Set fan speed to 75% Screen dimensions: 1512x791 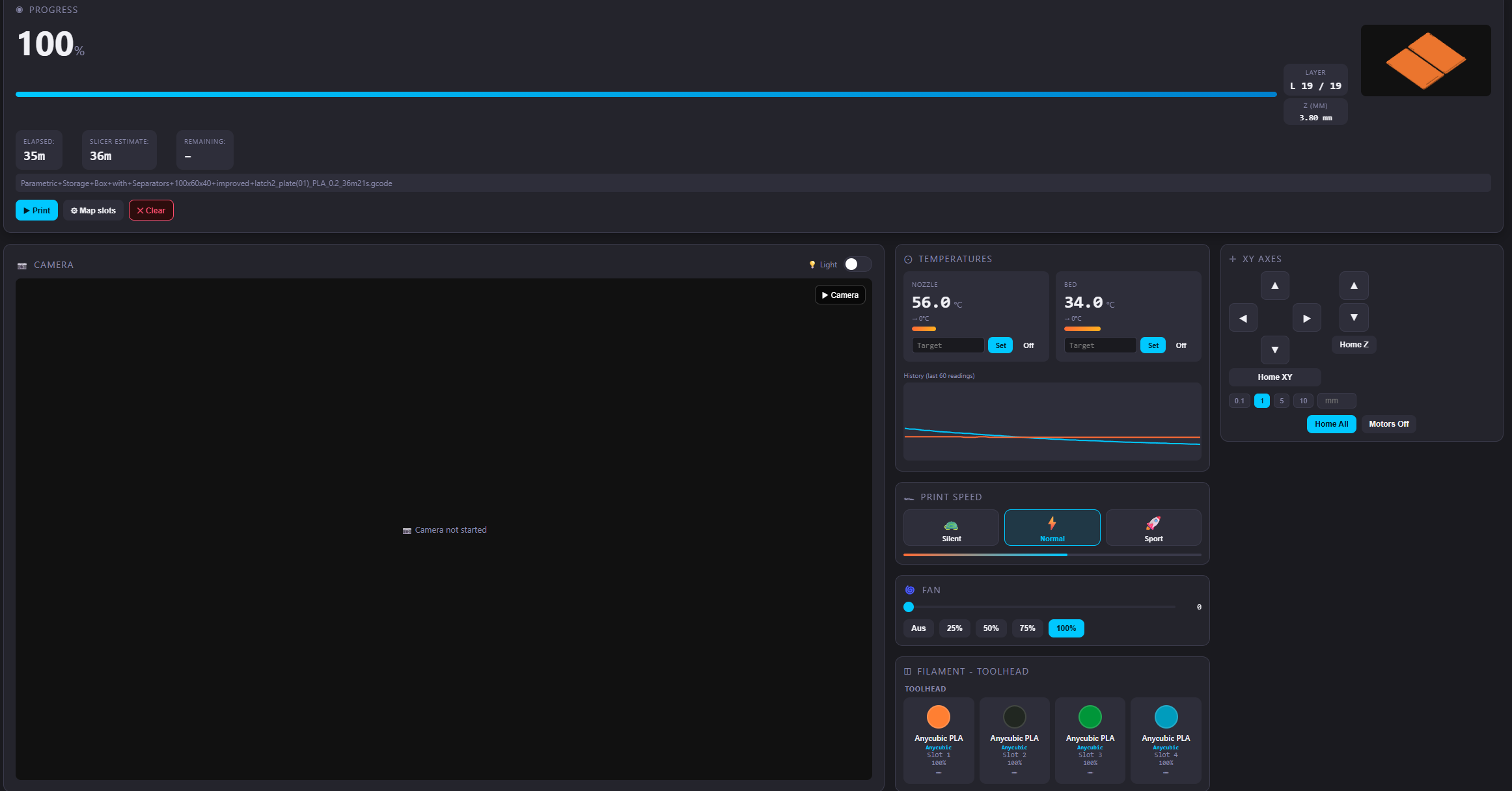coord(1027,628)
